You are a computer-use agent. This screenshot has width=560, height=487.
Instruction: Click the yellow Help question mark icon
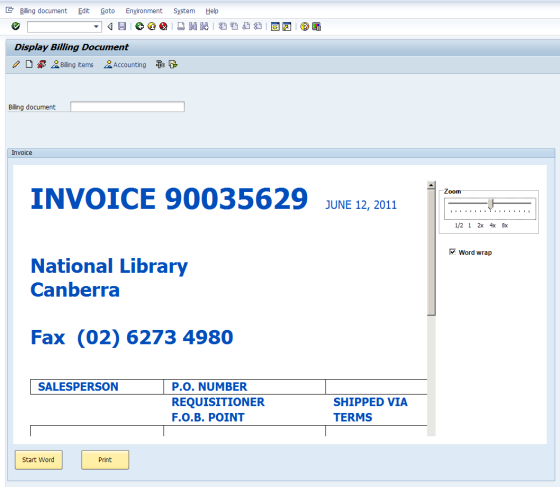(304, 26)
